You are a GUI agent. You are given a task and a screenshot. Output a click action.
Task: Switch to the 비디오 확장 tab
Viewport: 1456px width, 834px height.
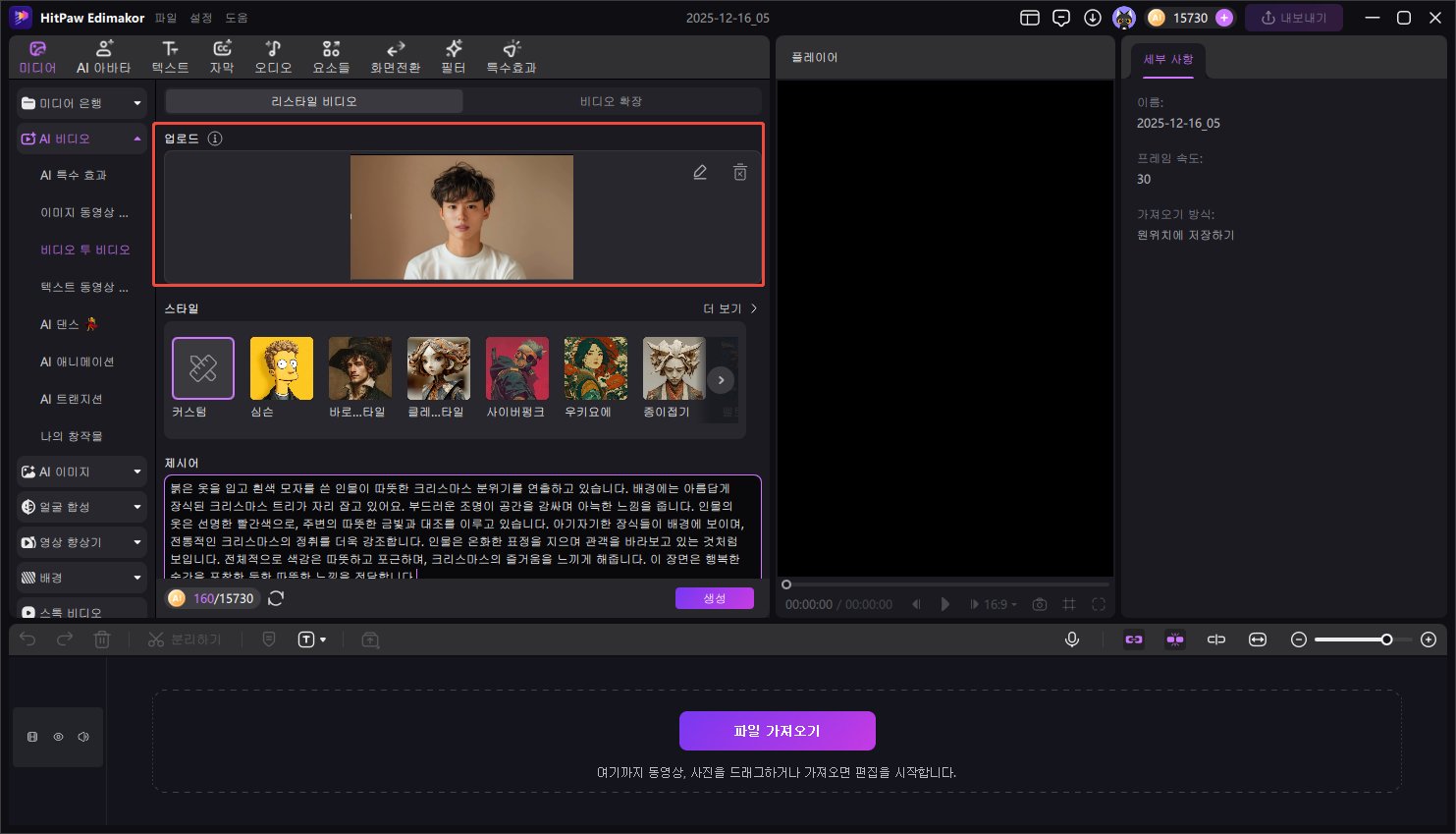click(x=611, y=101)
